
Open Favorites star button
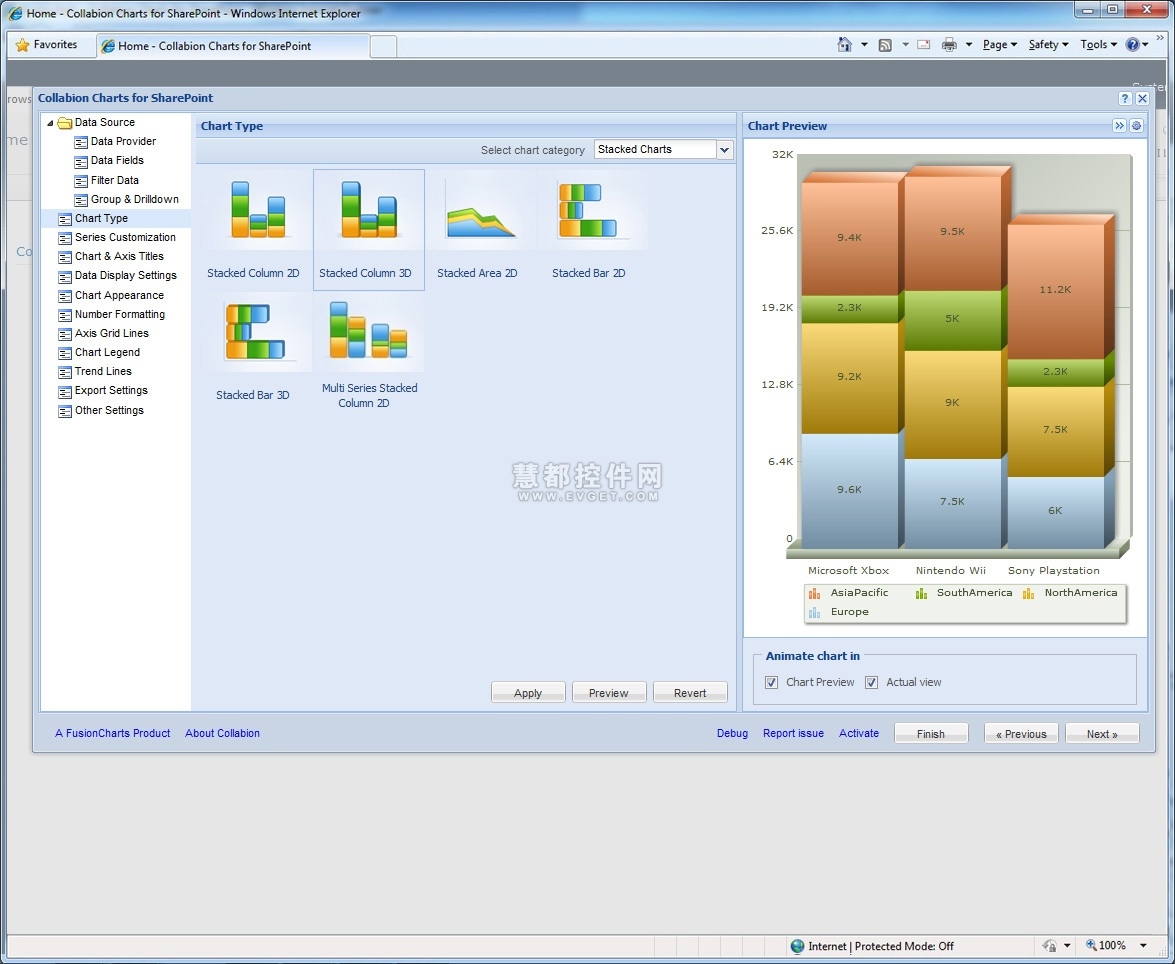coord(46,45)
